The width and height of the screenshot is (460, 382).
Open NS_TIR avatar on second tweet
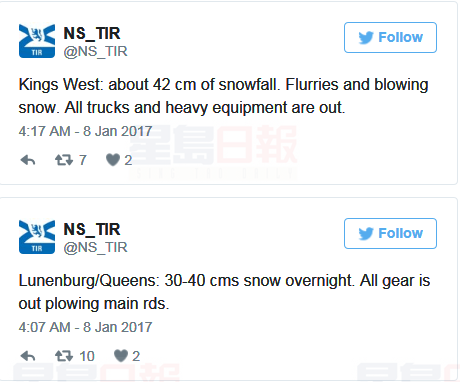37,237
